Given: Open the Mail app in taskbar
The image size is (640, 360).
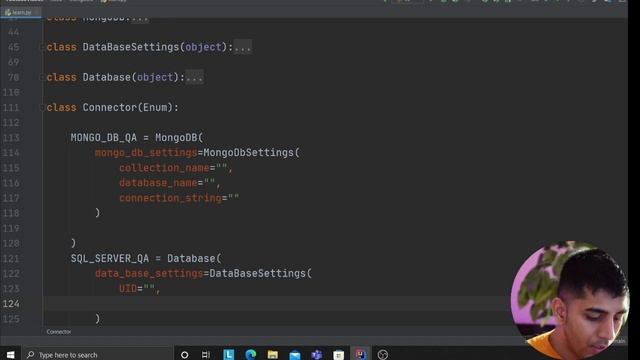Looking at the screenshot, I should 295,355.
